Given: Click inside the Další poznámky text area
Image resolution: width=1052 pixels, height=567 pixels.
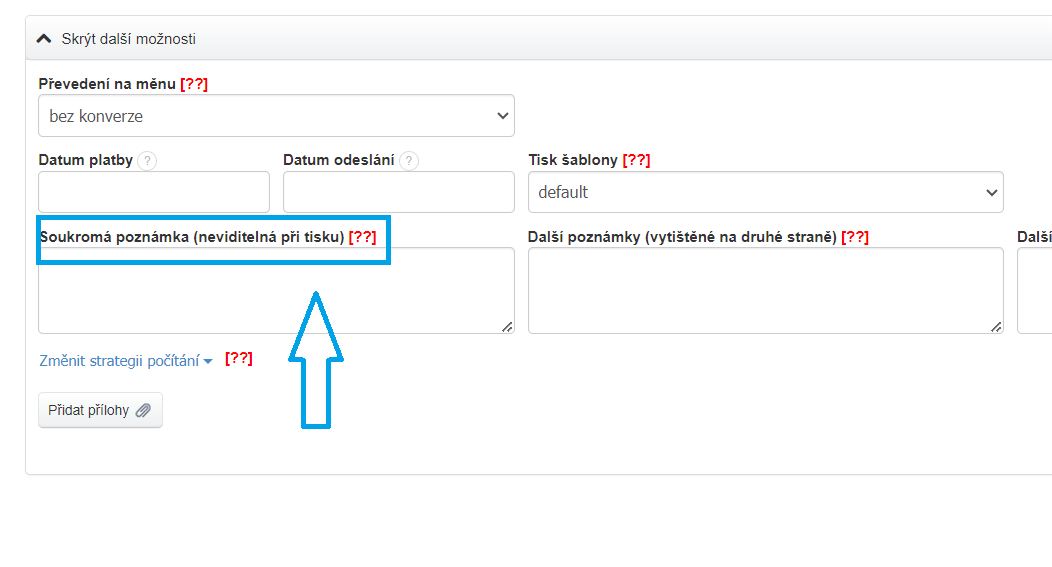Looking at the screenshot, I should [x=765, y=291].
